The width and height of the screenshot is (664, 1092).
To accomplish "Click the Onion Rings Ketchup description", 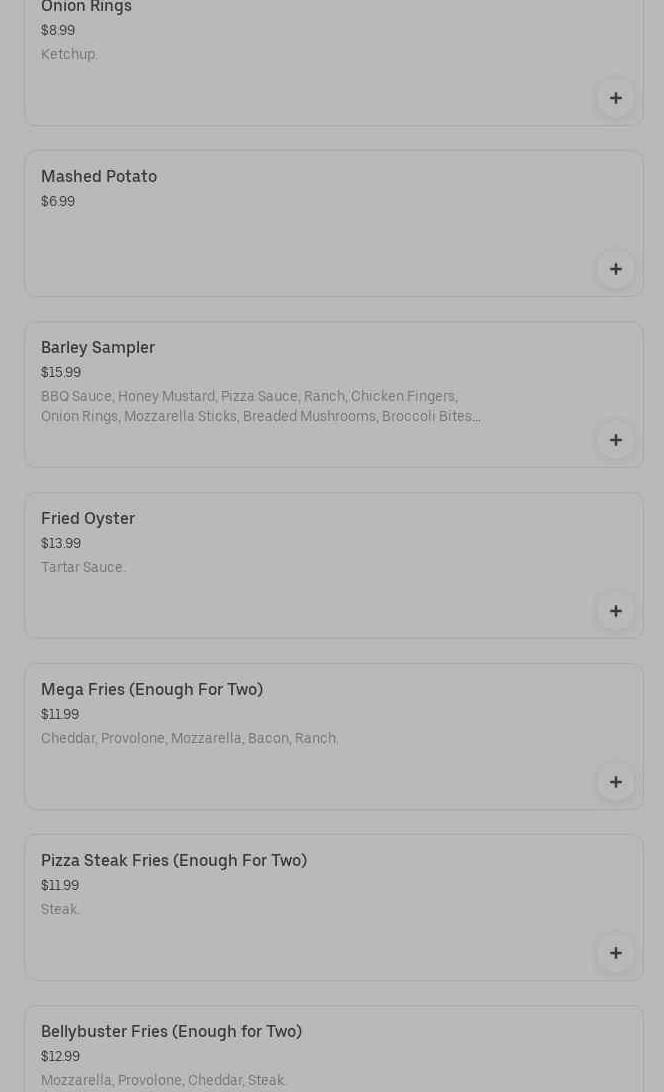I will point(69,54).
